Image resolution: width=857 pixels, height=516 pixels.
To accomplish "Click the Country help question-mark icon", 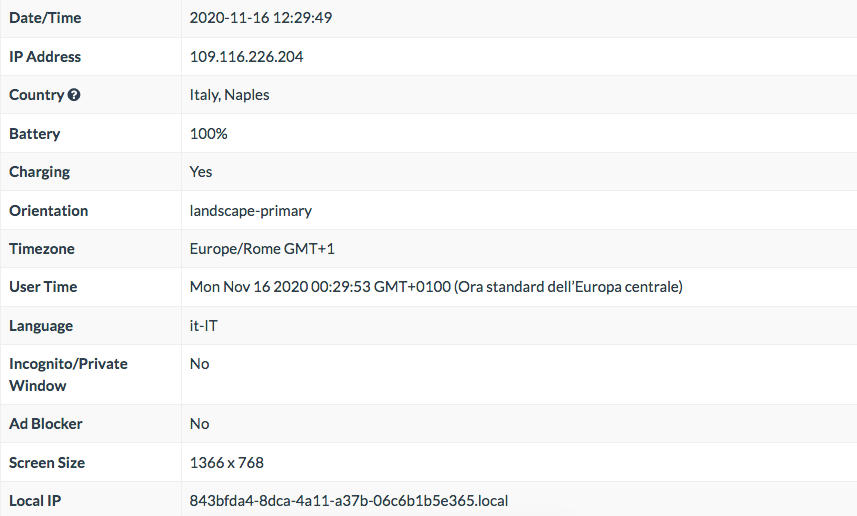I will (74, 95).
